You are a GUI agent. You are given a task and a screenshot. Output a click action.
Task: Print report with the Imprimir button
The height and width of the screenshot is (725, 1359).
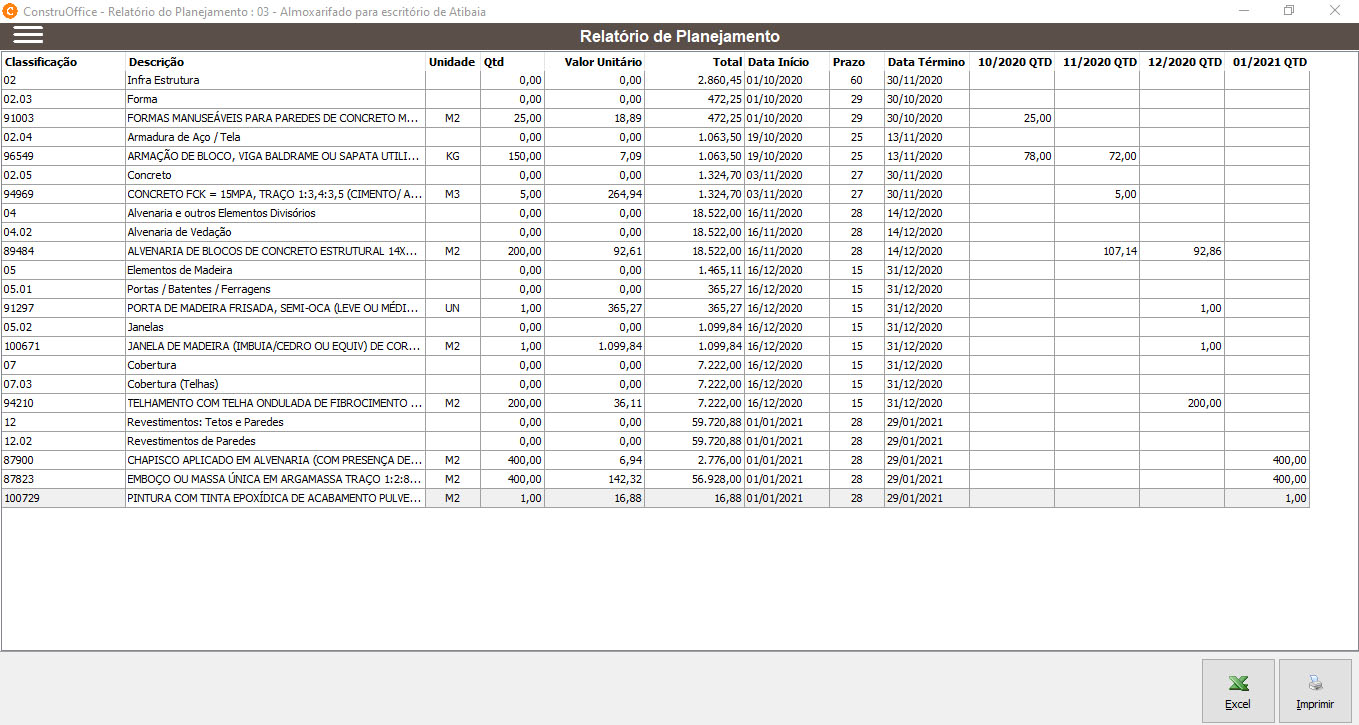tap(1315, 690)
